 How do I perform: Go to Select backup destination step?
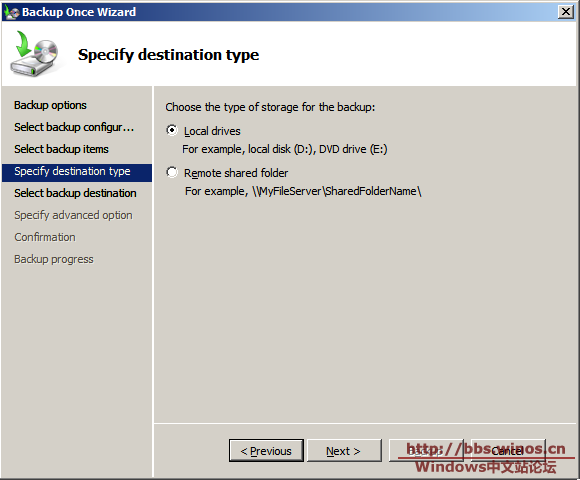[x=75, y=193]
